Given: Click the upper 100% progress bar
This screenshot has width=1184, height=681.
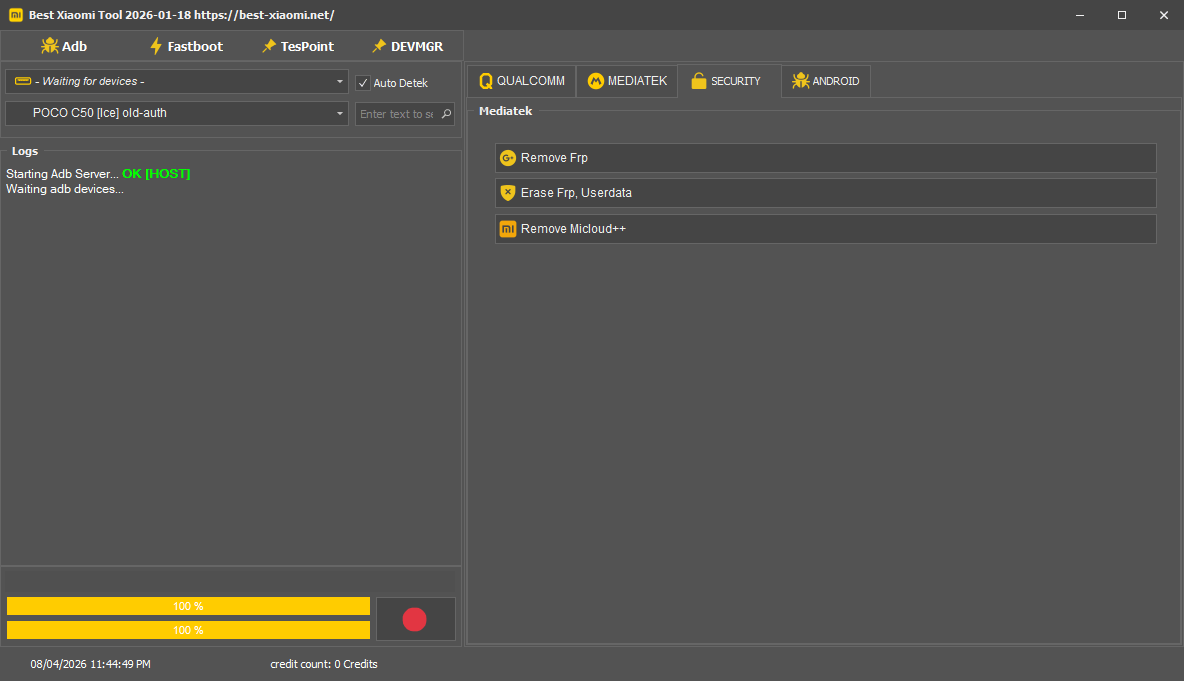Looking at the screenshot, I should pos(188,605).
